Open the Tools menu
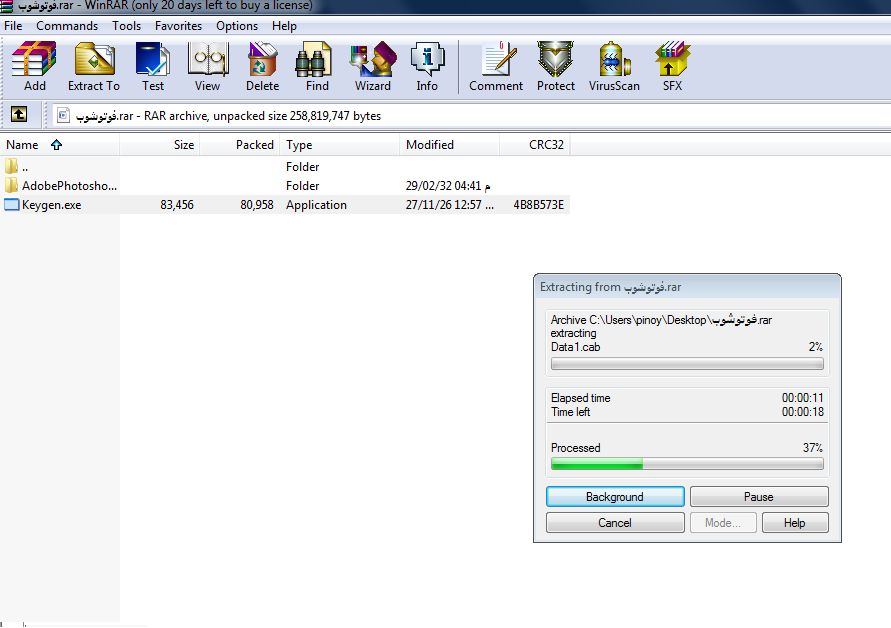This screenshot has width=891, height=628. coord(126,26)
